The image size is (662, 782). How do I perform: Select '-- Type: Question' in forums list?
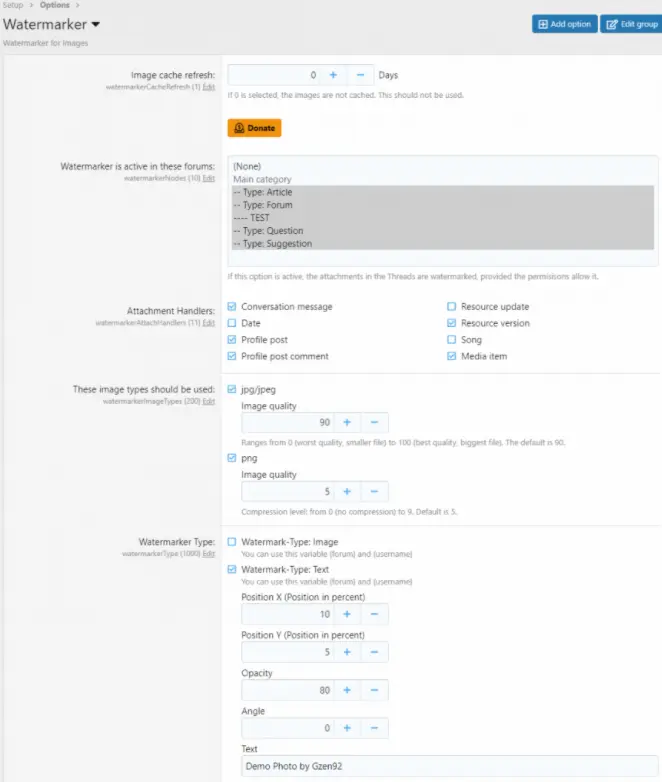click(x=272, y=230)
